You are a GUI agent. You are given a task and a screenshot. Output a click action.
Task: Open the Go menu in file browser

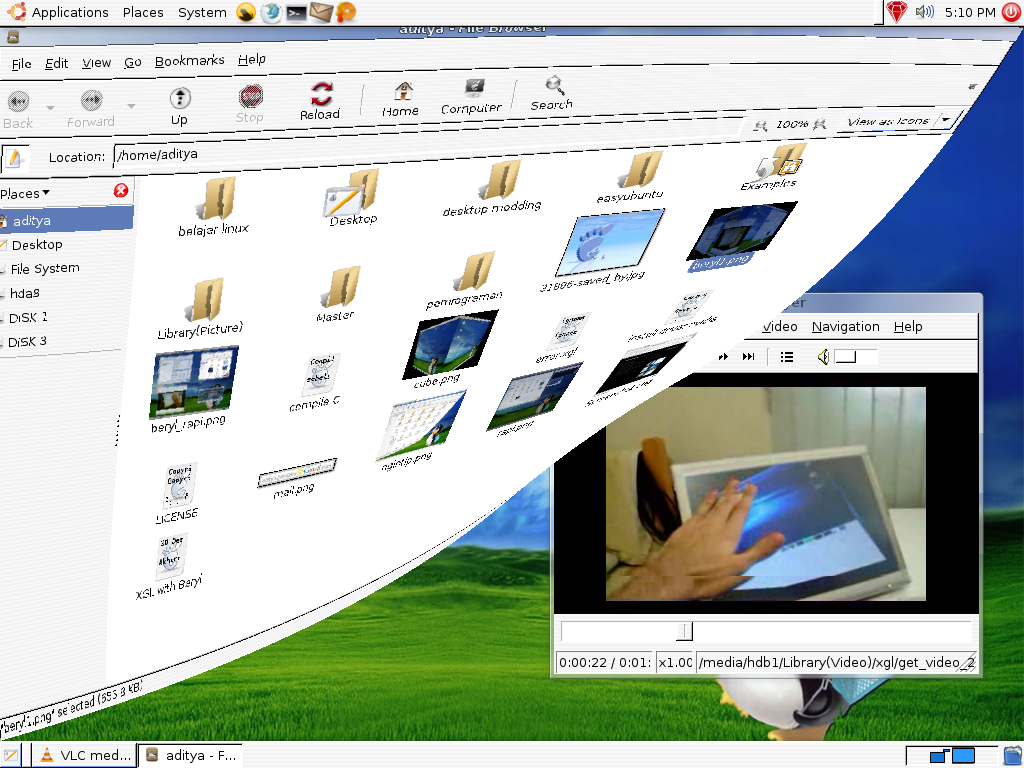[133, 62]
